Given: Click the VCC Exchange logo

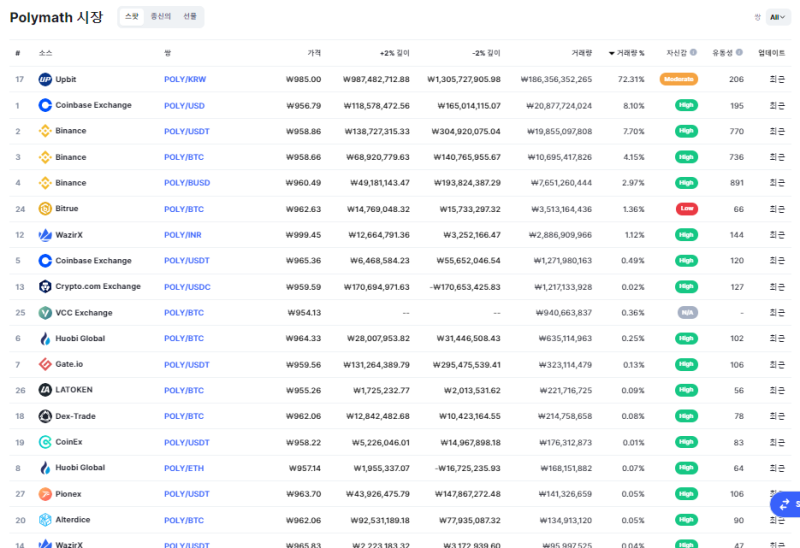Looking at the screenshot, I should [x=45, y=312].
